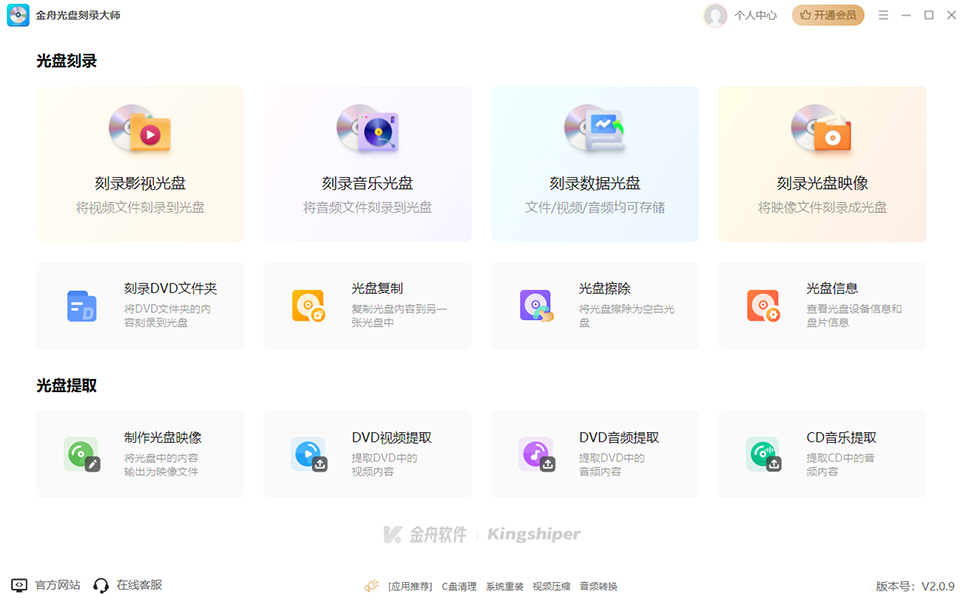This screenshot has height=598, width=960.
Task: Select the 光盘复制 disc copy icon
Action: (309, 305)
